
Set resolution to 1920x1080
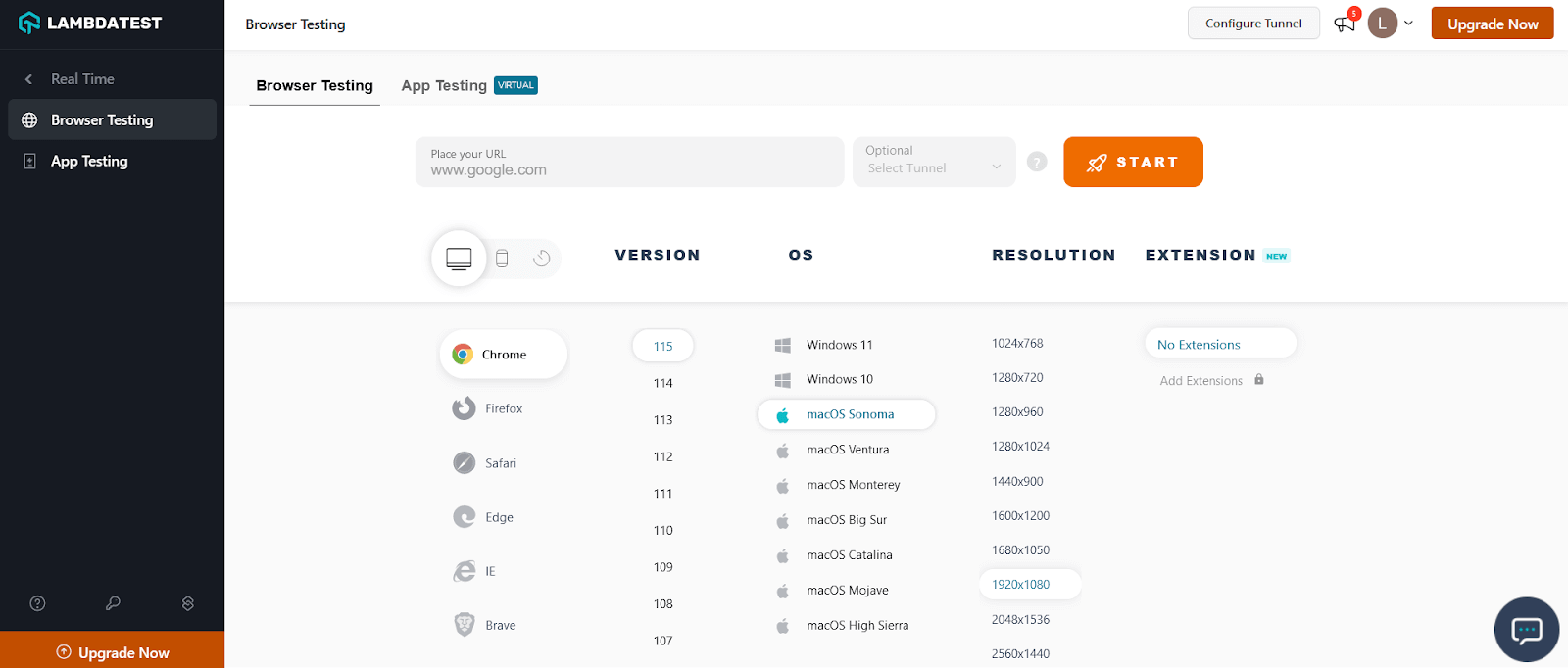(1030, 585)
